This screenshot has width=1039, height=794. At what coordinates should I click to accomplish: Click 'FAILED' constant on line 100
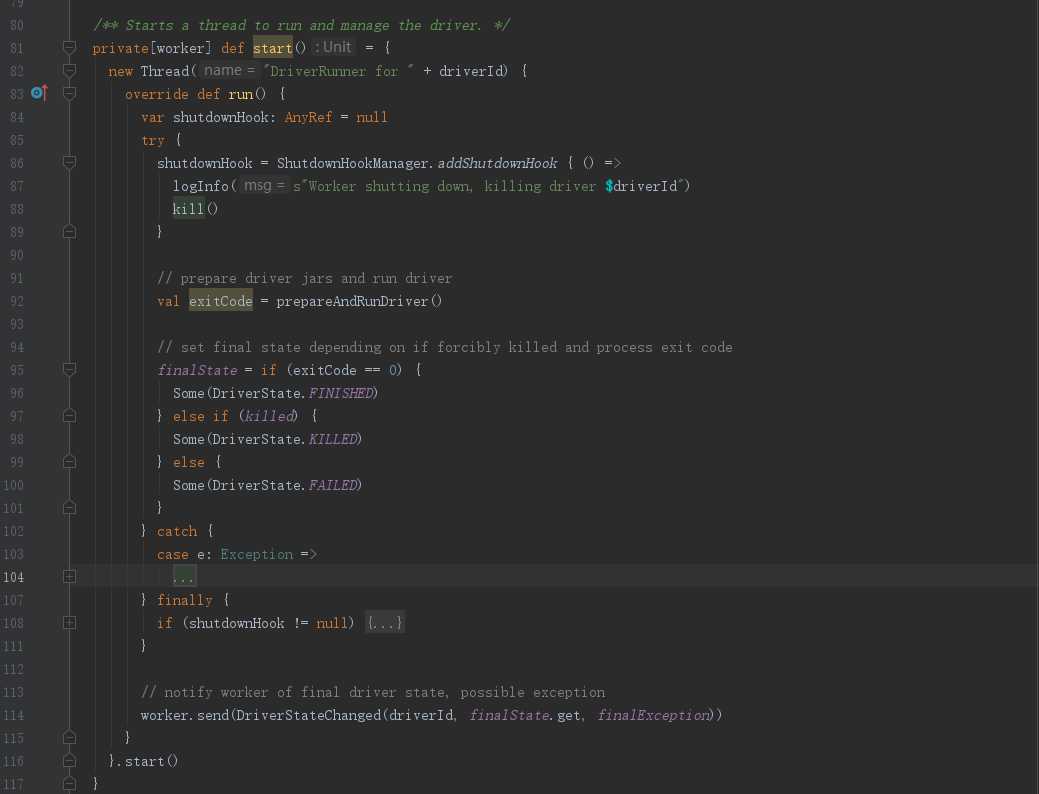(x=333, y=485)
